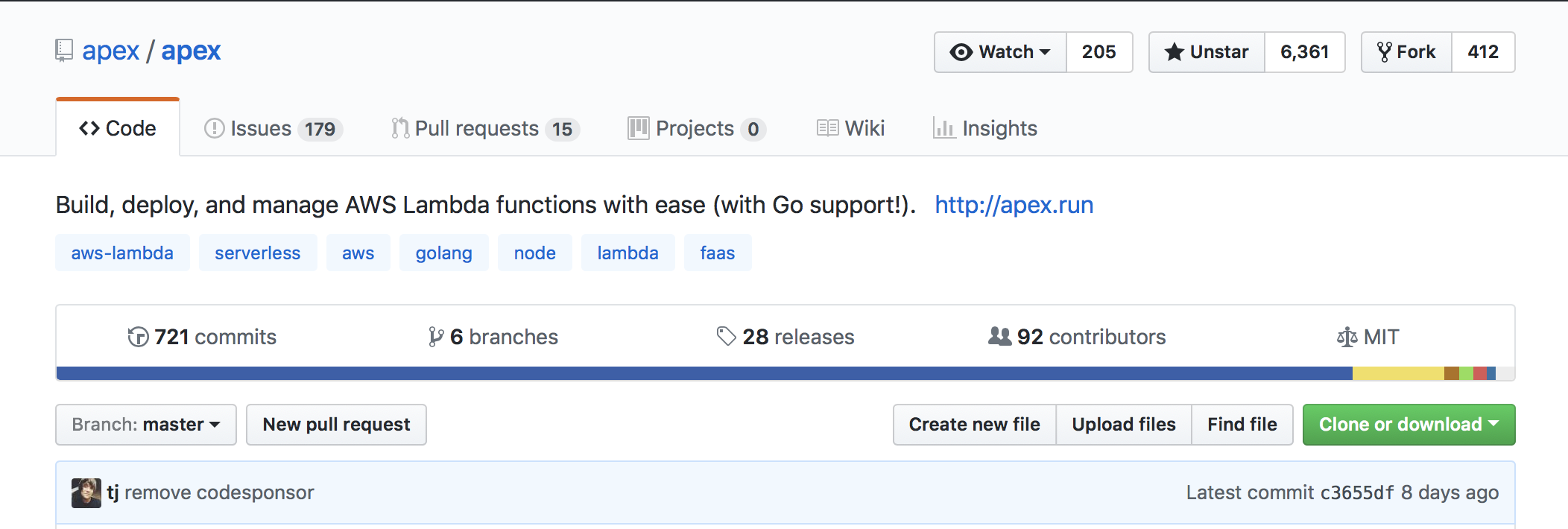View the MIT license link

(x=1368, y=337)
